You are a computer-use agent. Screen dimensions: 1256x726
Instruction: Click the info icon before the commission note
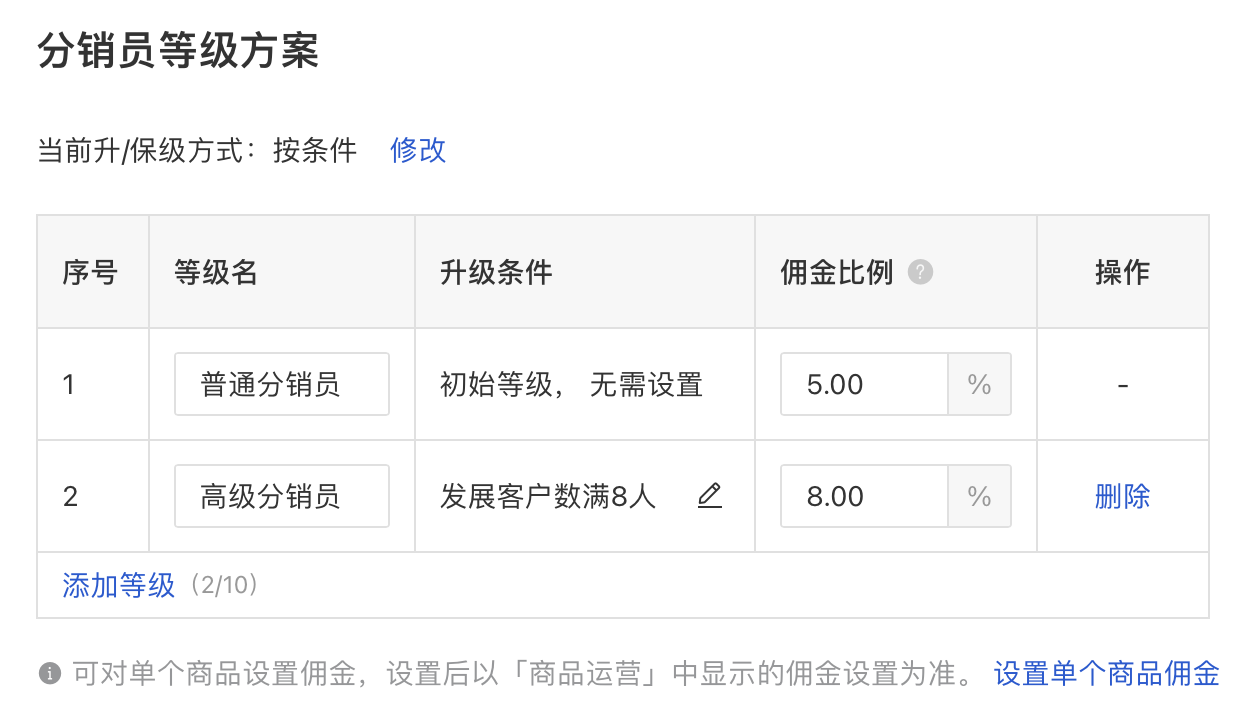tap(49, 674)
